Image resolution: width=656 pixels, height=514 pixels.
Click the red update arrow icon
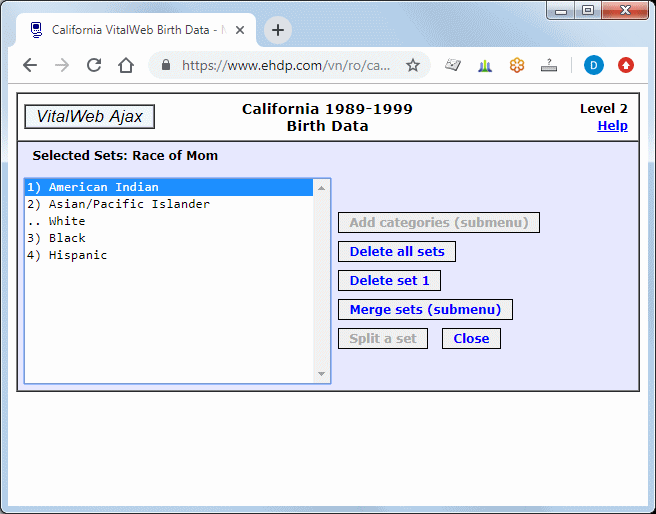(626, 65)
